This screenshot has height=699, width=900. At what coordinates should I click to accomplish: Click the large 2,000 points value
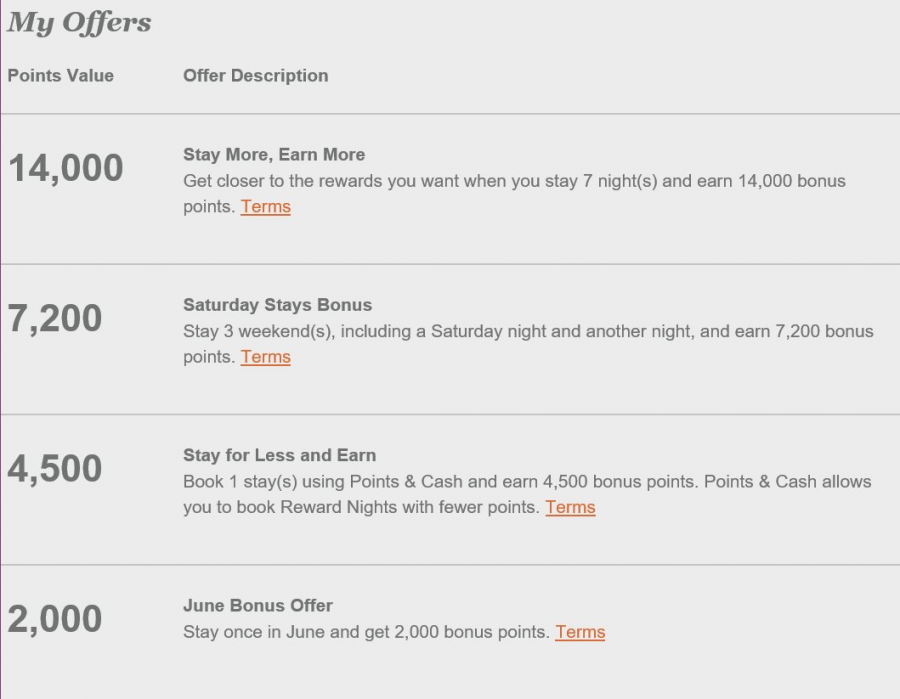(x=55, y=619)
